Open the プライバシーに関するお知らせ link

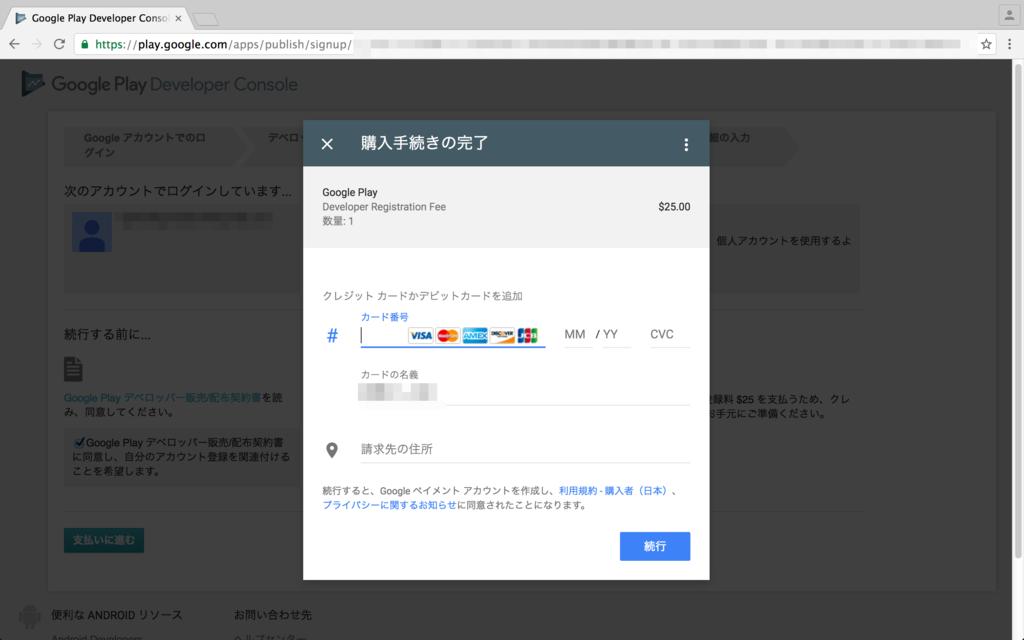coord(389,506)
